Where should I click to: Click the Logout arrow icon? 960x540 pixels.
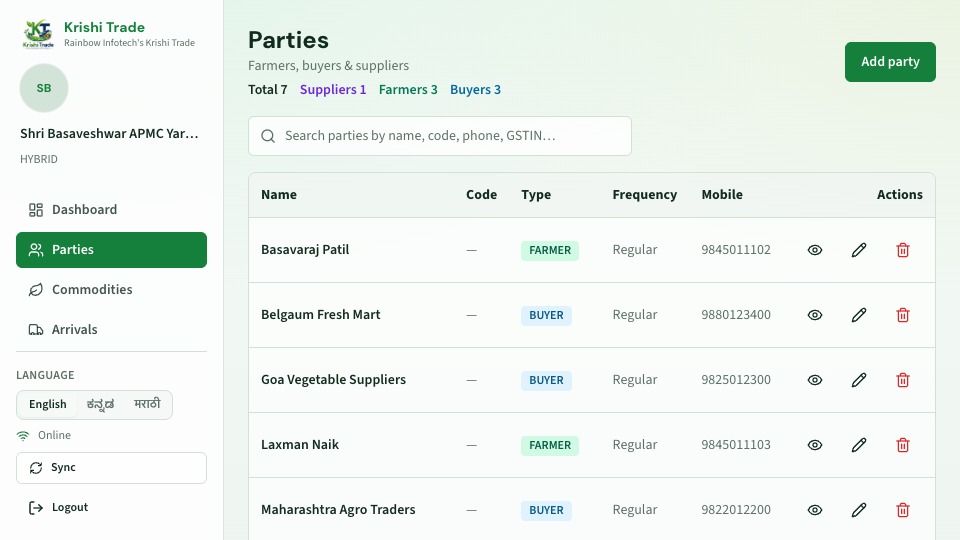tap(36, 508)
